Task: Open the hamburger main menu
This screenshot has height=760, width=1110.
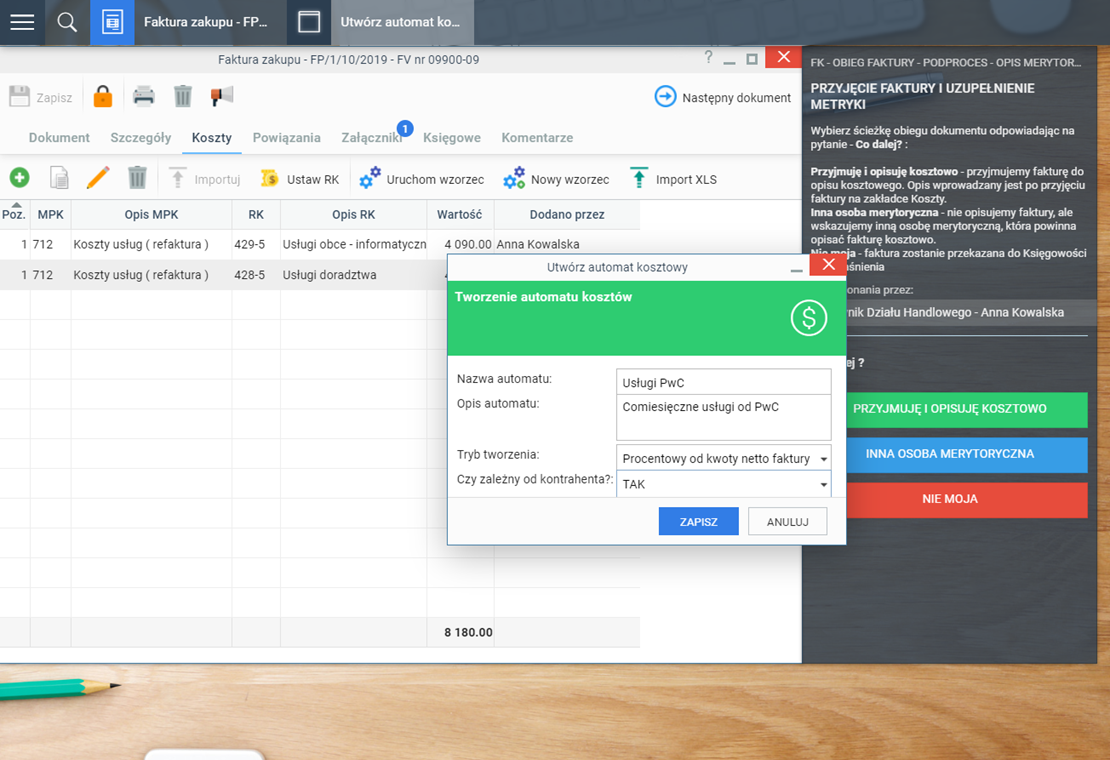Action: coord(22,22)
